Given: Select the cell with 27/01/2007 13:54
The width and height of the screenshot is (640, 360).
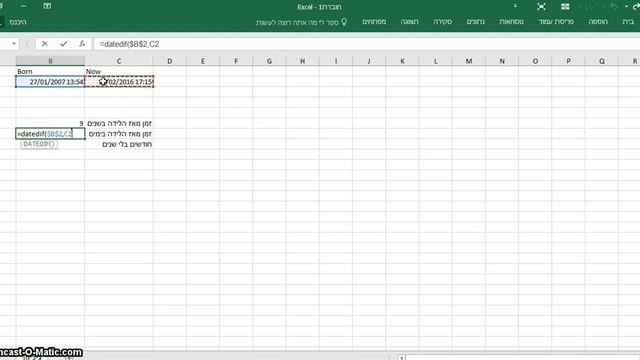Looking at the screenshot, I should click(50, 82).
